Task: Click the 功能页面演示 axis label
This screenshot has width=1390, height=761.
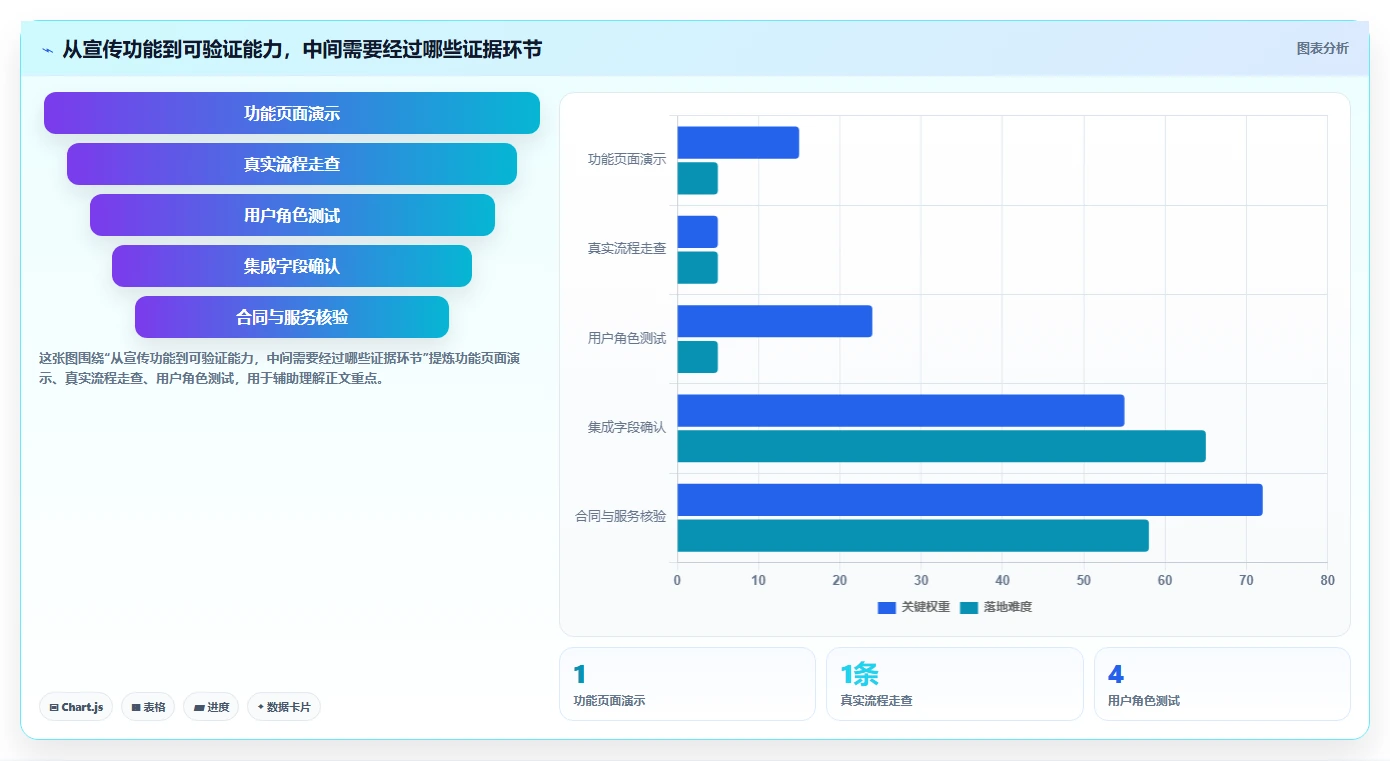Action: (x=627, y=160)
